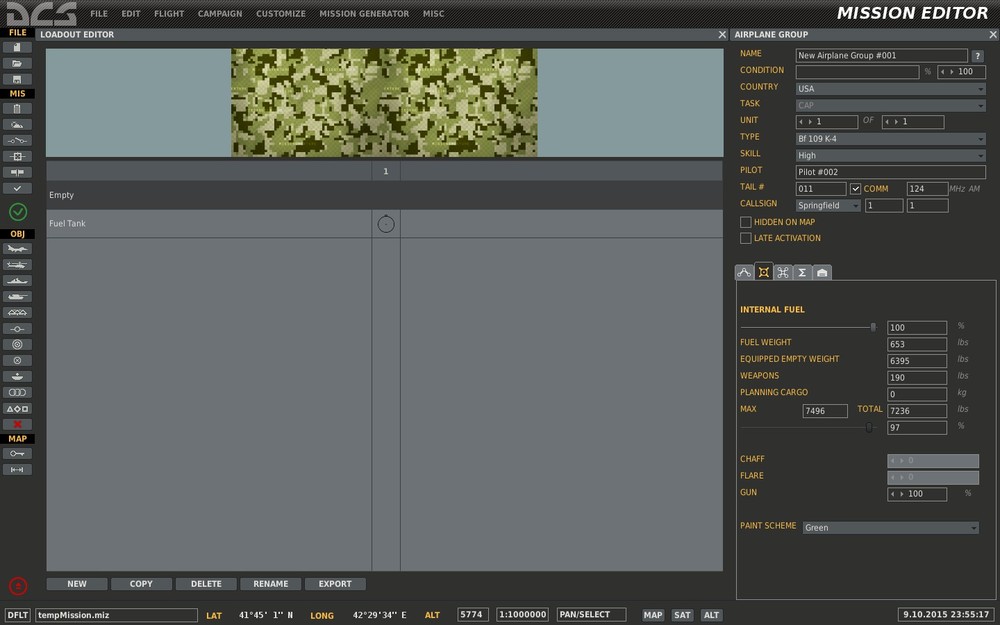The image size is (1000, 625).
Task: Open the Country dropdown showing USA
Action: coord(890,88)
